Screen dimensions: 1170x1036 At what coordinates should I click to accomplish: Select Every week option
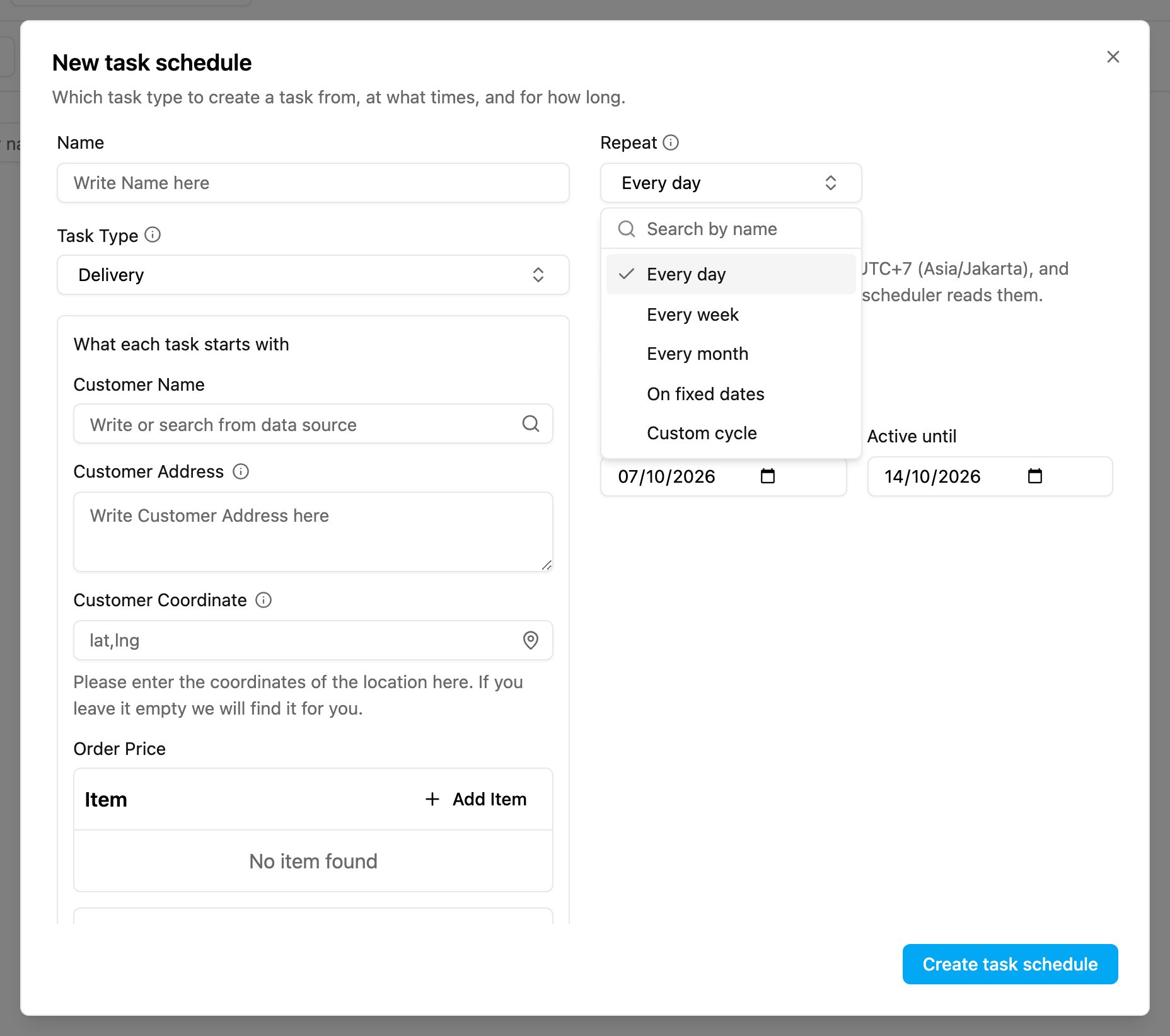click(x=731, y=314)
